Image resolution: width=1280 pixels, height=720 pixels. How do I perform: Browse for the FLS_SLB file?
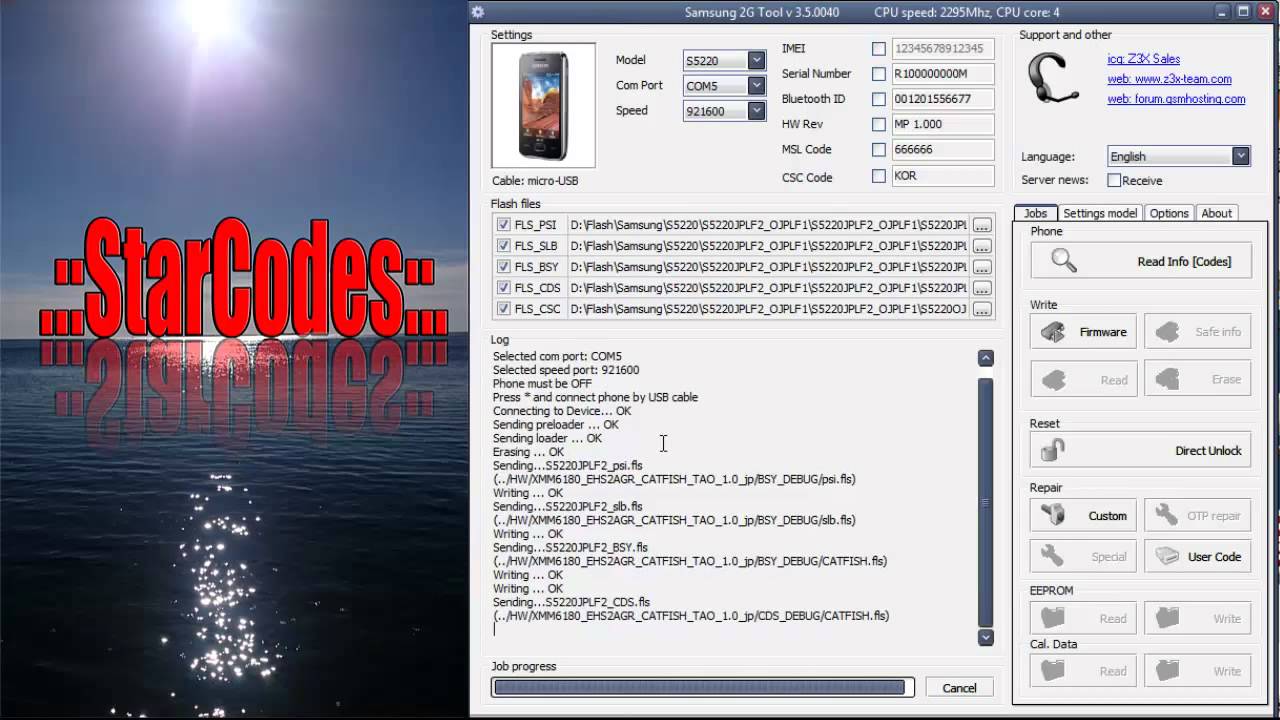(x=982, y=246)
